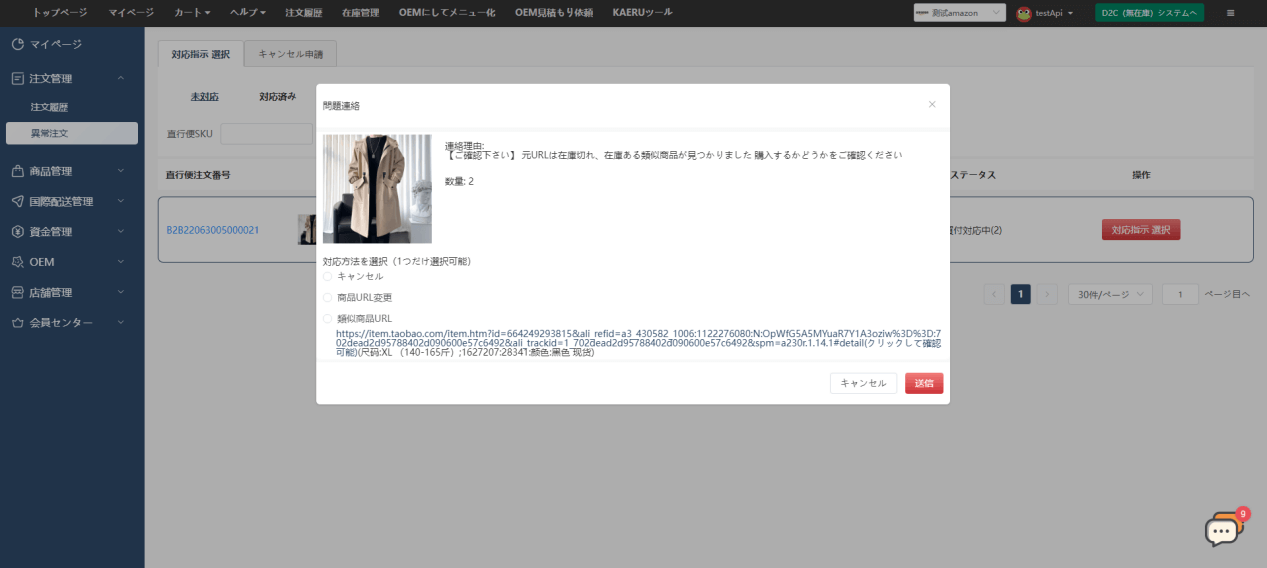This screenshot has width=1267, height=568.
Task: Click the 店舗管理 store icon
Action: (17, 293)
